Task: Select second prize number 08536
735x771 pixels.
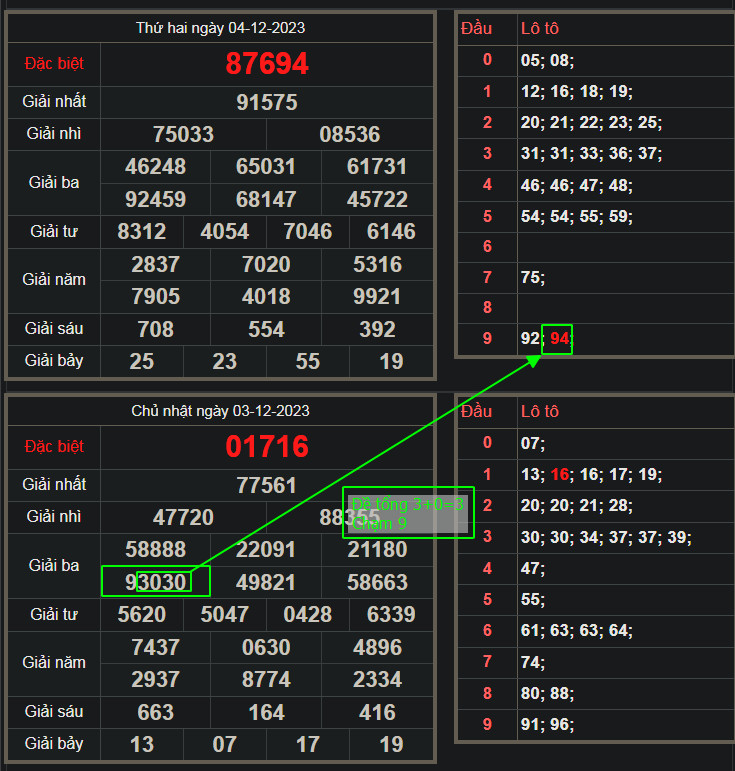Action: [x=350, y=134]
